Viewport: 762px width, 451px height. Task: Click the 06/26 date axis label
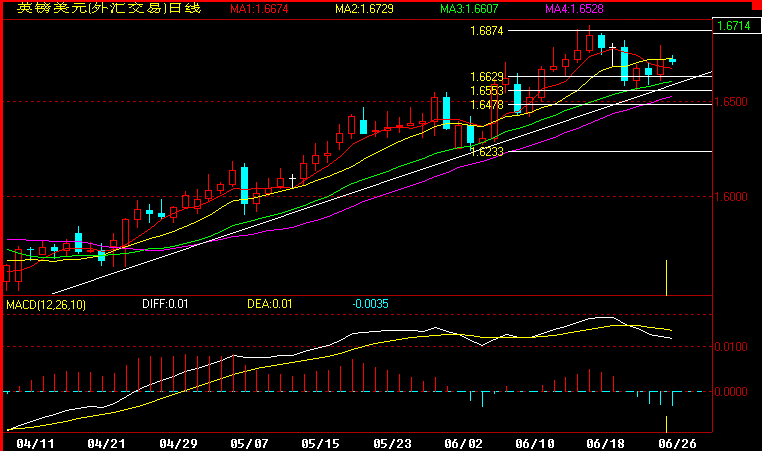pyautogui.click(x=677, y=443)
